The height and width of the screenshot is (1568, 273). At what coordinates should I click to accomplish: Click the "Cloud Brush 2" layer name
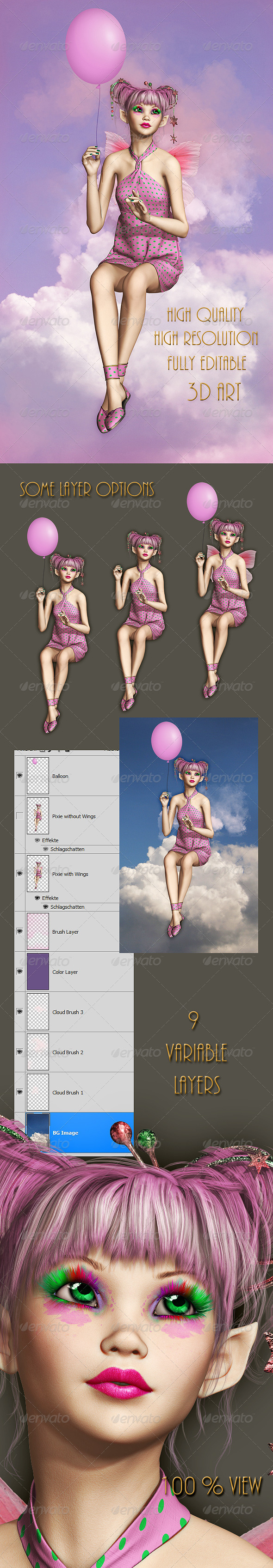68,1052
